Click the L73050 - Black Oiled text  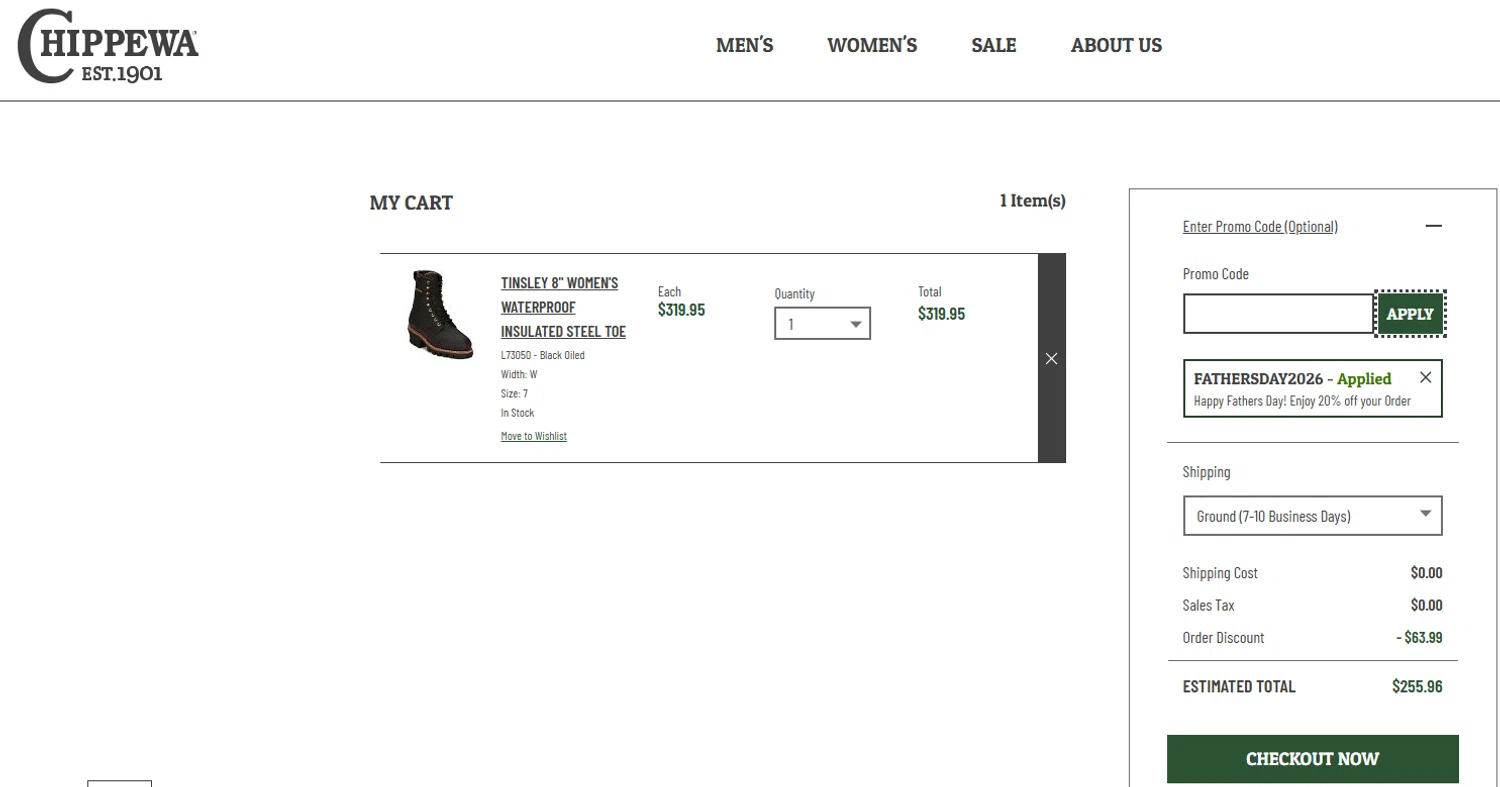[543, 355]
